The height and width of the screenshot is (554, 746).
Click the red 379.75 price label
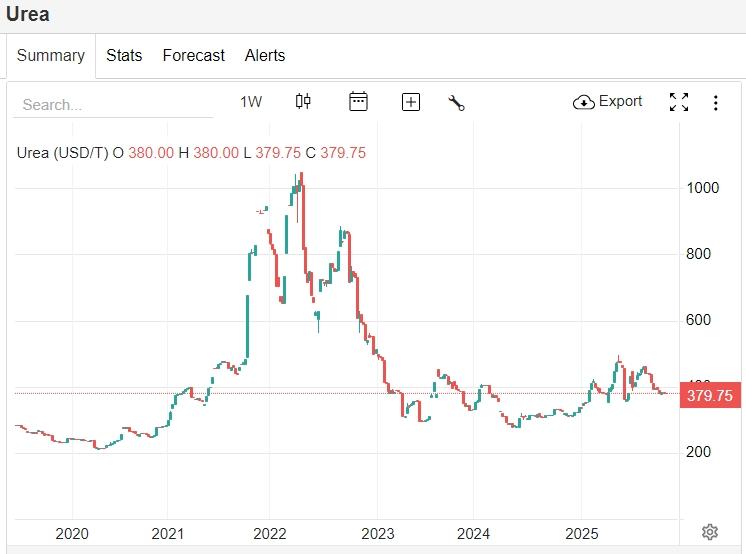[709, 396]
